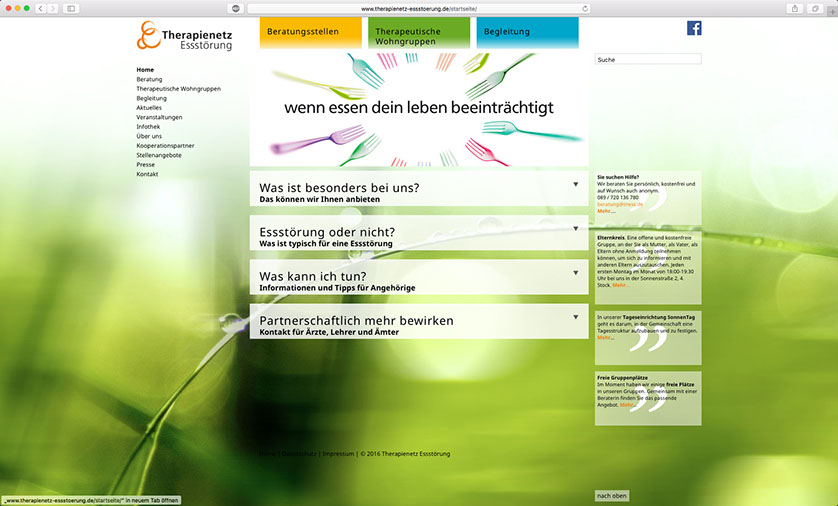Go back with the browser back arrow

(x=40, y=8)
